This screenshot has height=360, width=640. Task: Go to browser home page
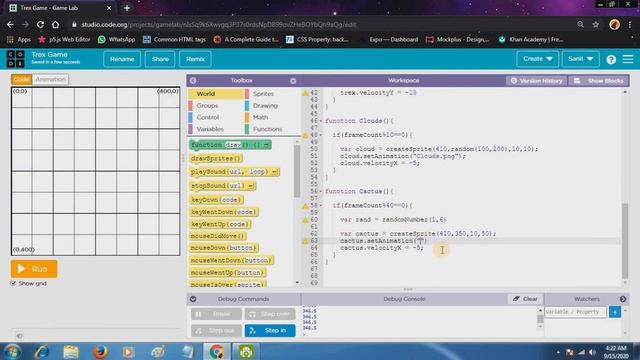[x=56, y=24]
